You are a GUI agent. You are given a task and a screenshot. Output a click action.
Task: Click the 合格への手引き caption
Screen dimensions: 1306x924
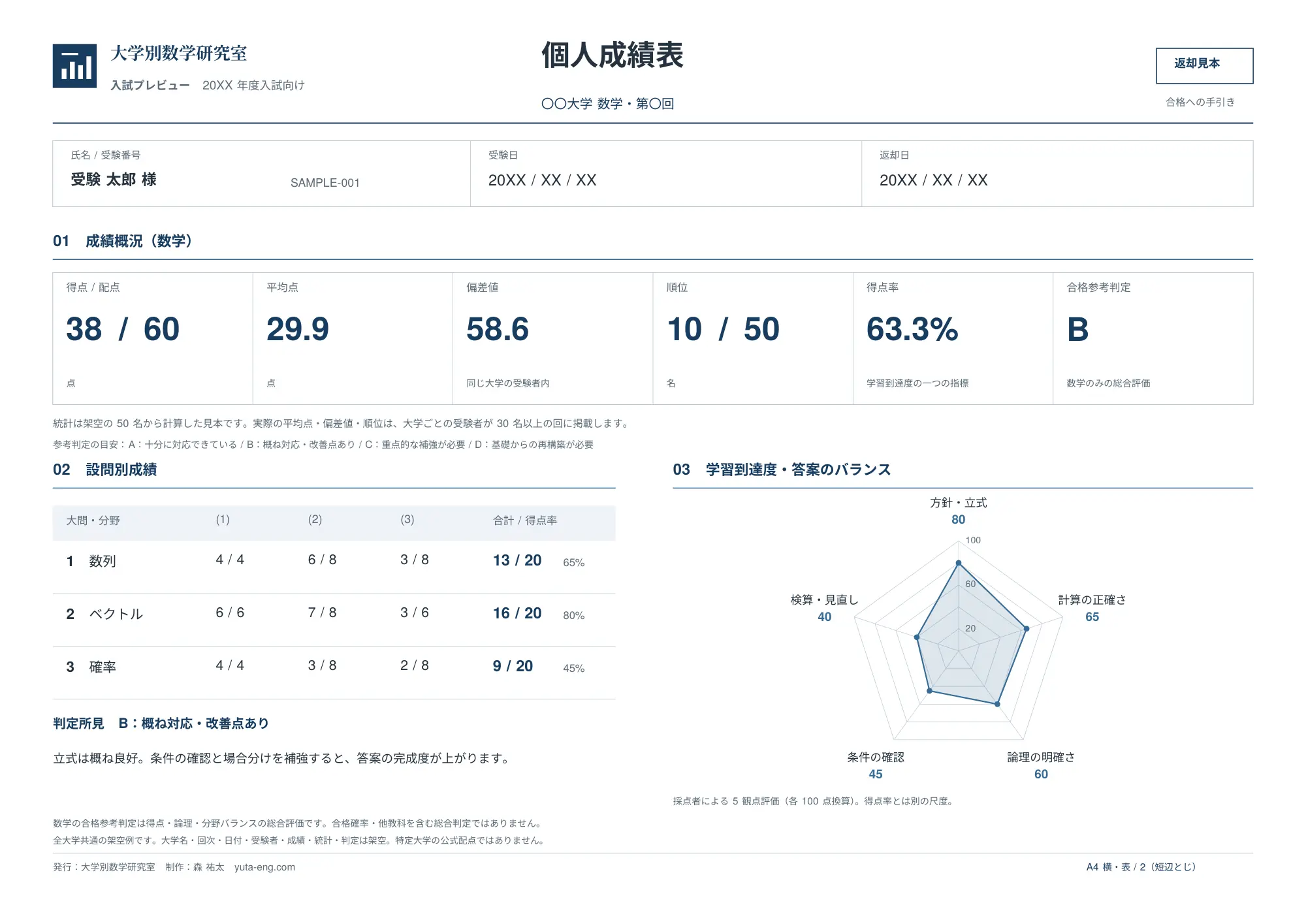[x=1200, y=102]
